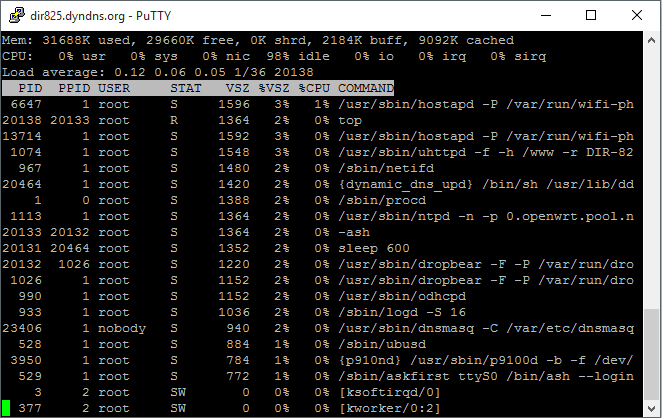
Task: Click the dir825.dyndns.org - PuTTY title text
Action: [100, 16]
